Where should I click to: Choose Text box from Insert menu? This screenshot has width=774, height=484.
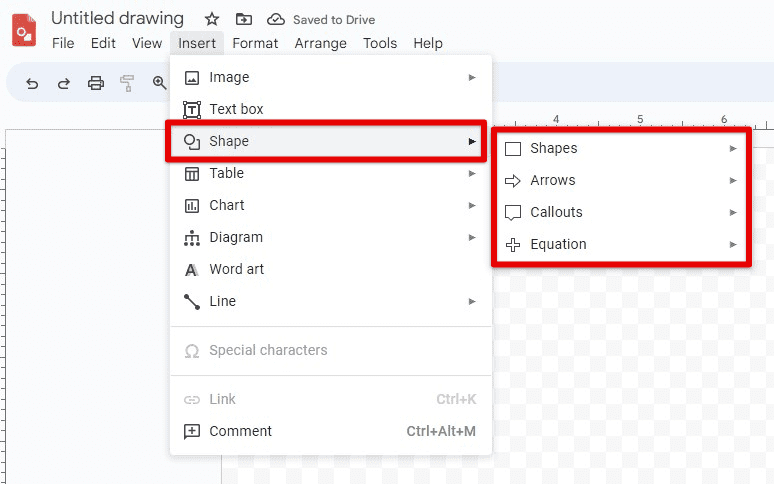point(331,109)
